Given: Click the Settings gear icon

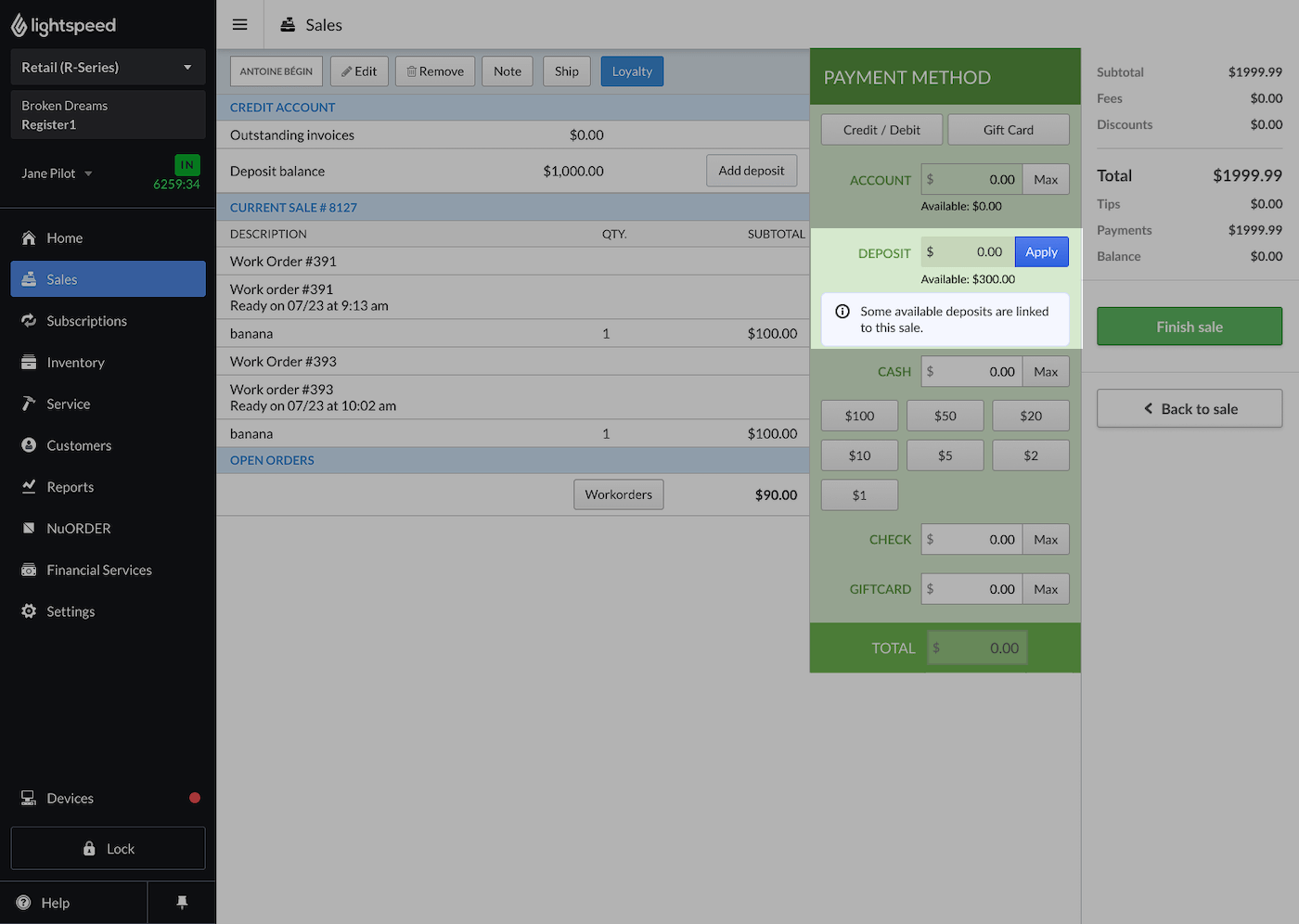Looking at the screenshot, I should pos(29,611).
